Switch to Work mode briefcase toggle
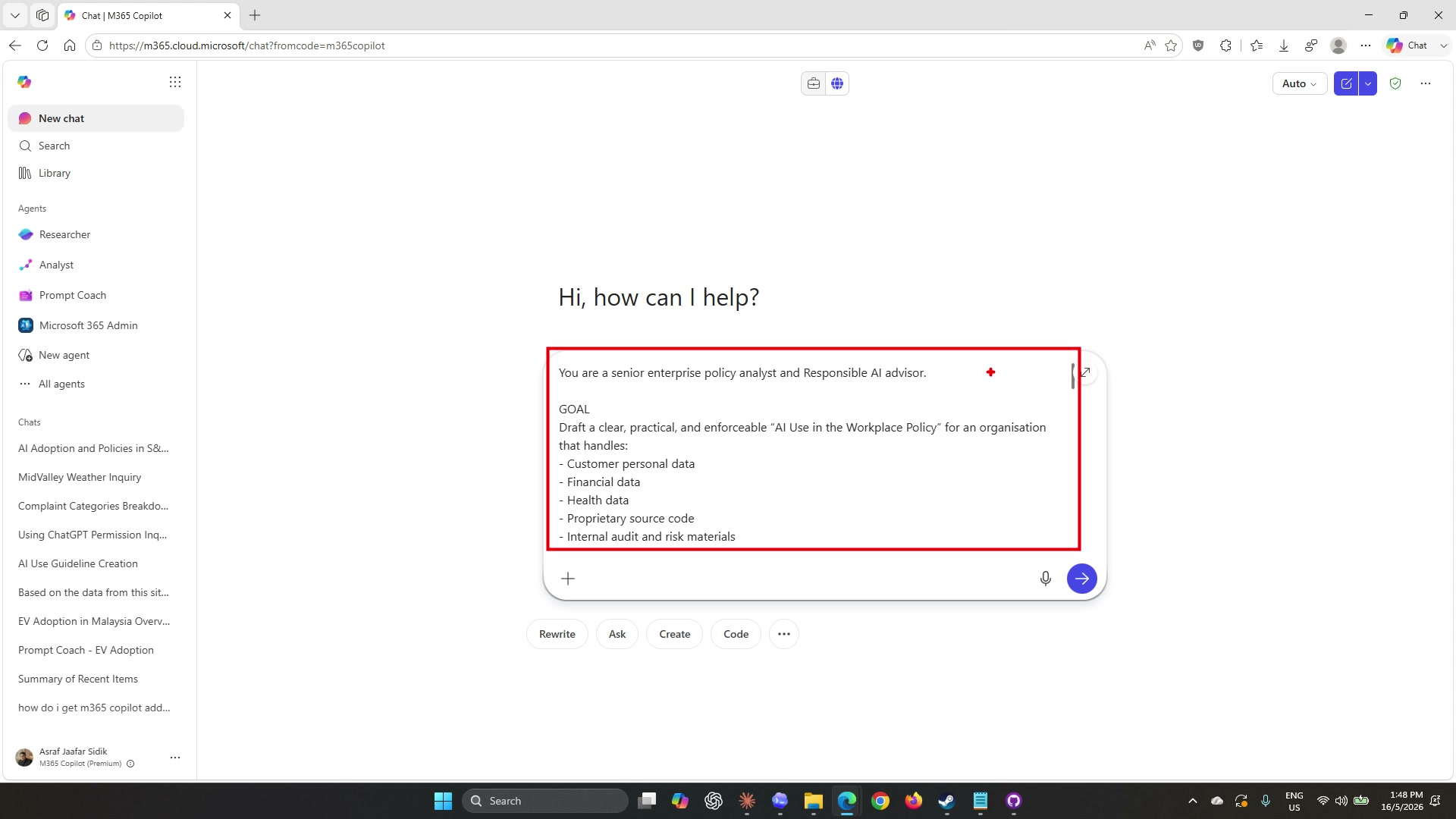 pos(814,83)
